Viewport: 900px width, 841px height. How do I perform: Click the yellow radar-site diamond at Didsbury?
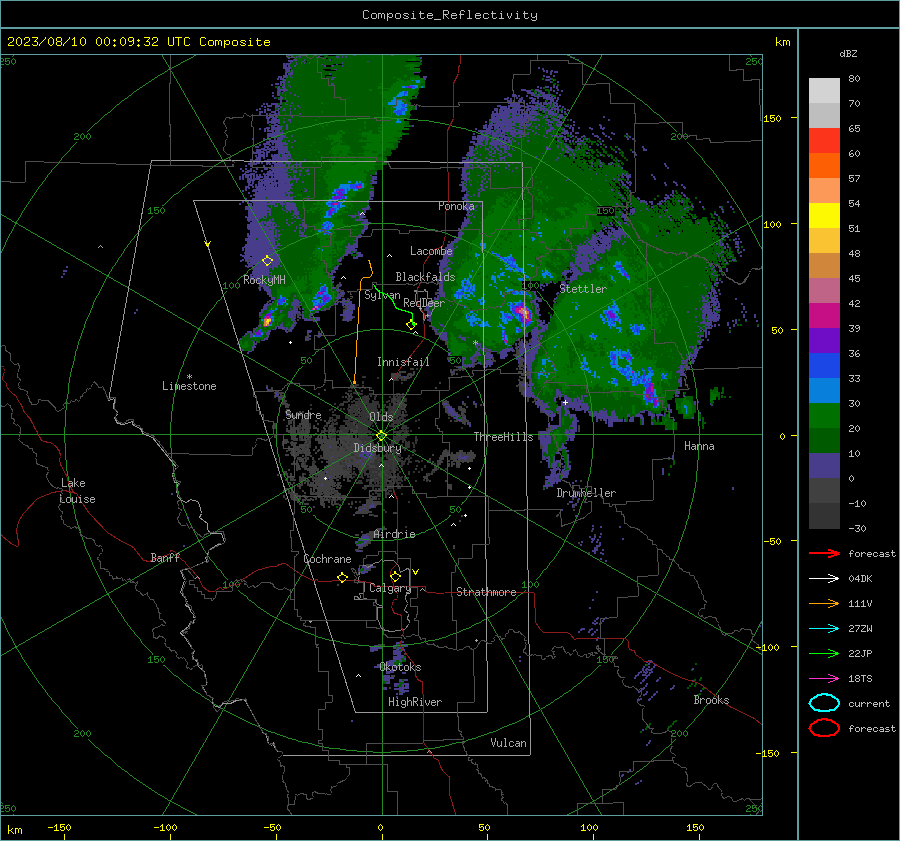381,436
